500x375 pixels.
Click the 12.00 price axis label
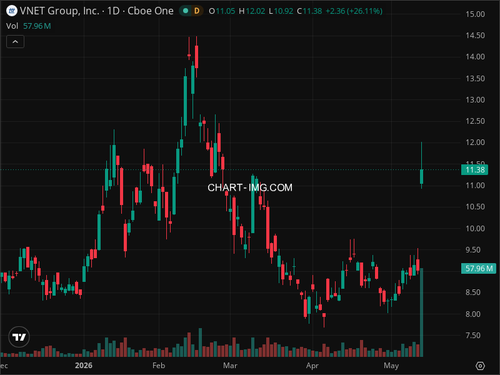coord(475,142)
